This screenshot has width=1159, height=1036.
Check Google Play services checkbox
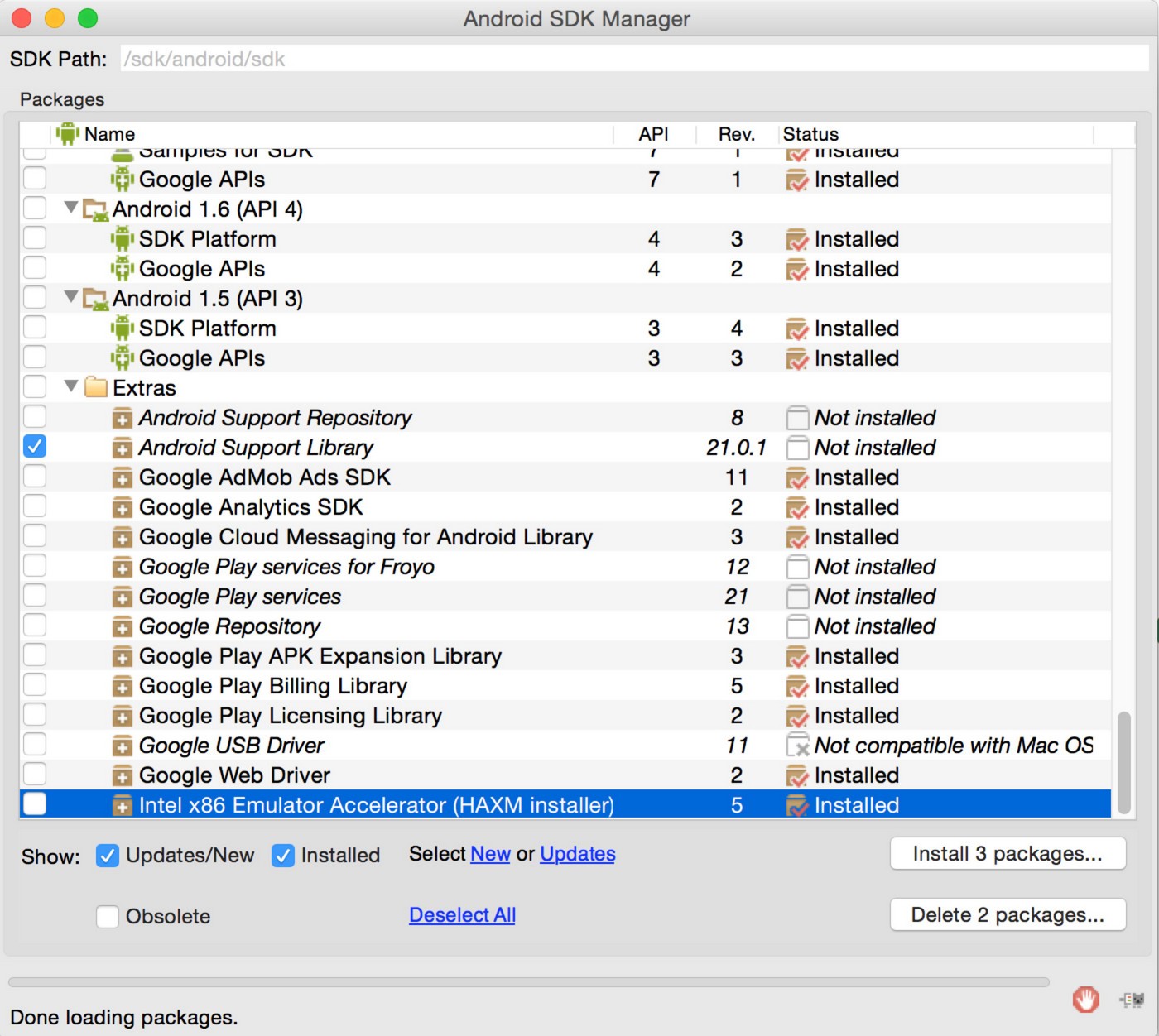pos(35,596)
